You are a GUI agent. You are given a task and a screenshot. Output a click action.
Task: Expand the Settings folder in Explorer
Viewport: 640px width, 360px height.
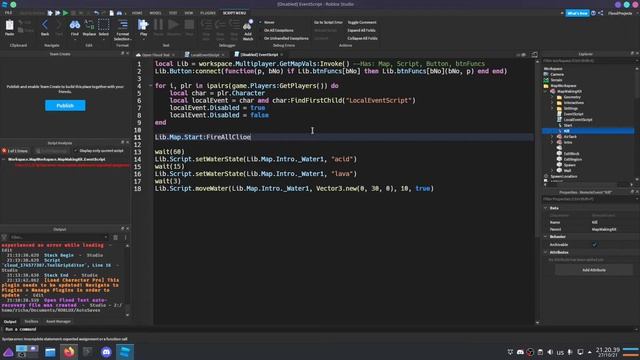point(552,109)
